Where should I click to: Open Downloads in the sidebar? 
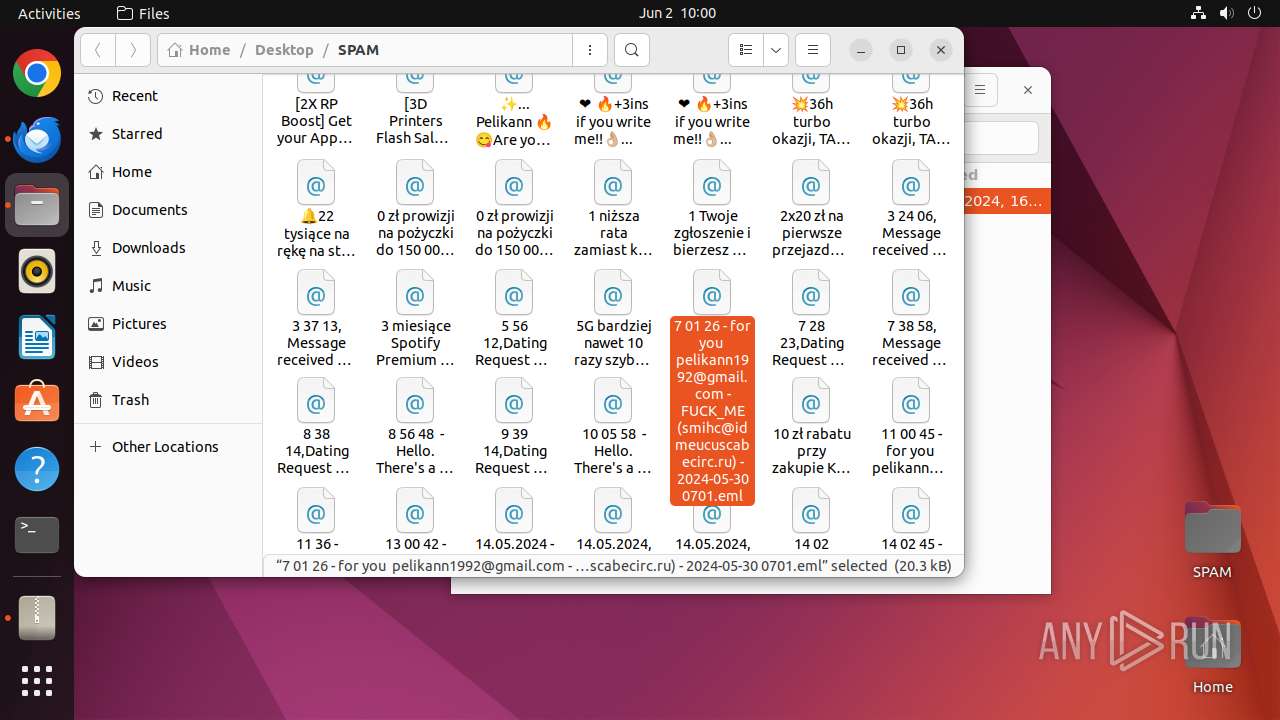coord(168,248)
